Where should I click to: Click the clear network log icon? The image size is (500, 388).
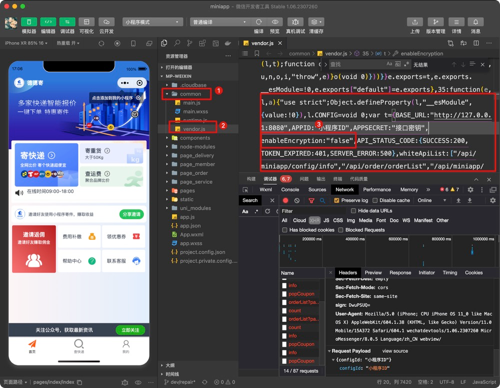click(x=297, y=200)
